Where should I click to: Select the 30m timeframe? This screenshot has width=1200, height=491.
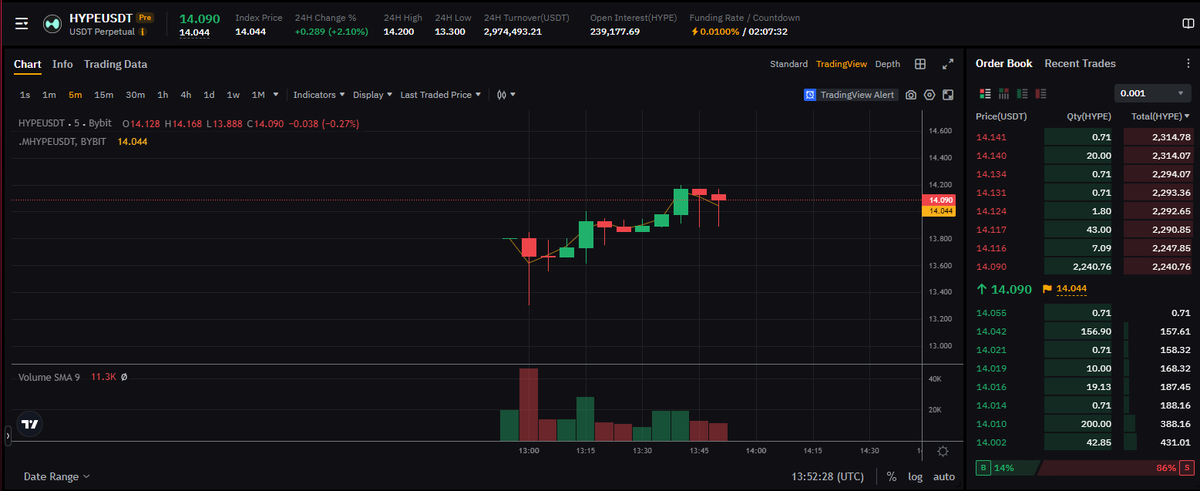[135, 95]
